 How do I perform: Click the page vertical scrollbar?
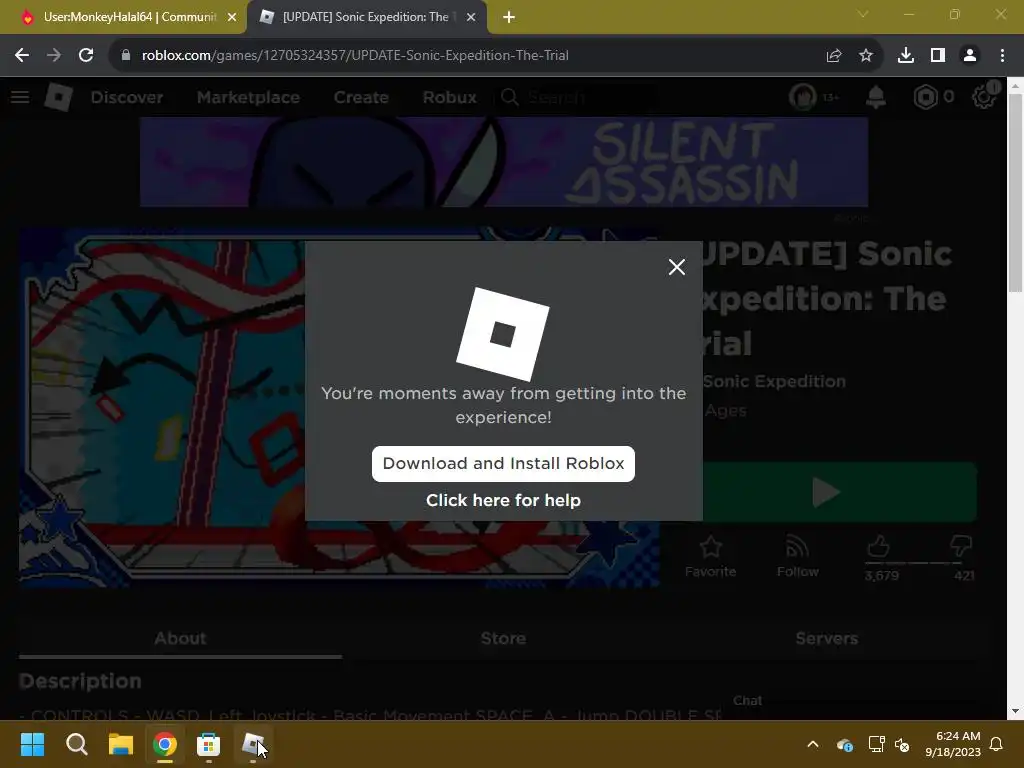[1015, 194]
